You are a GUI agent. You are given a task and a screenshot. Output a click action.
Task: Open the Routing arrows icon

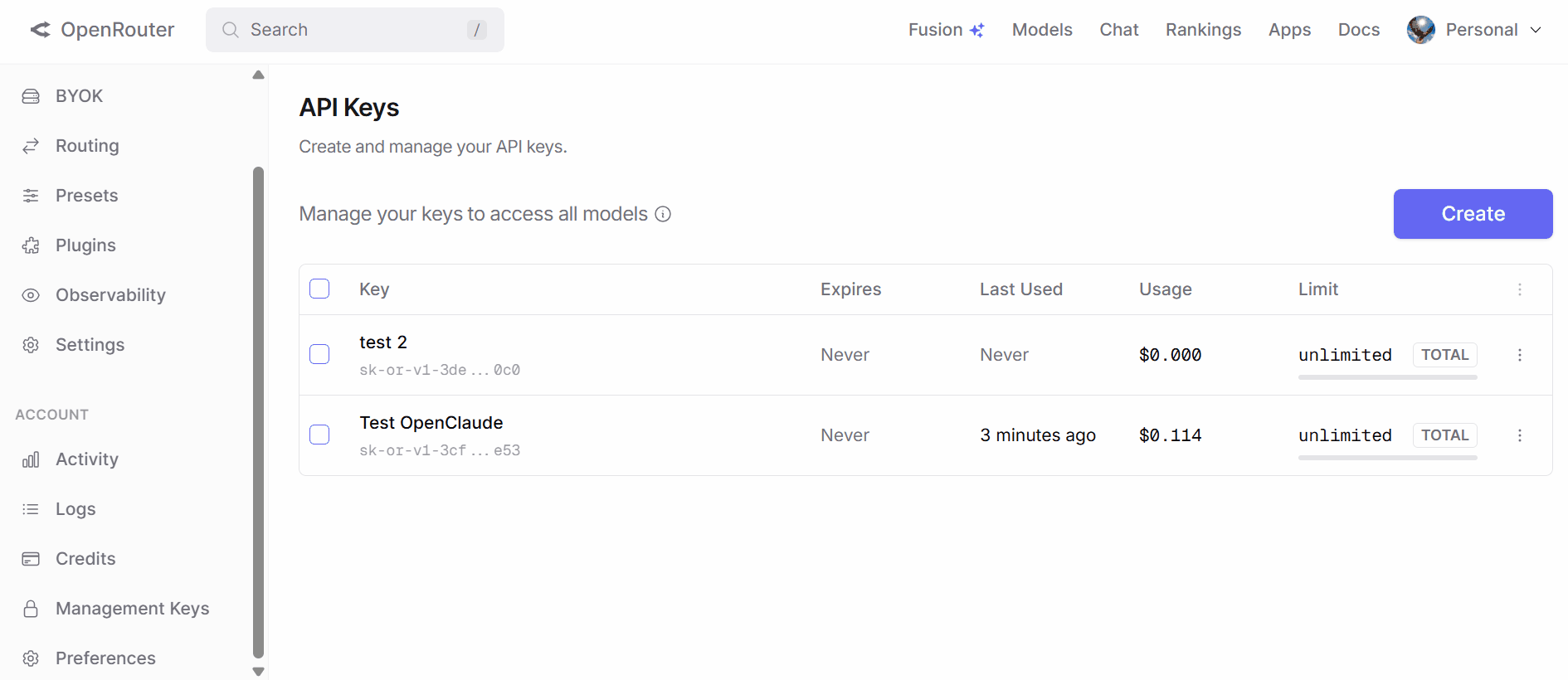[31, 146]
